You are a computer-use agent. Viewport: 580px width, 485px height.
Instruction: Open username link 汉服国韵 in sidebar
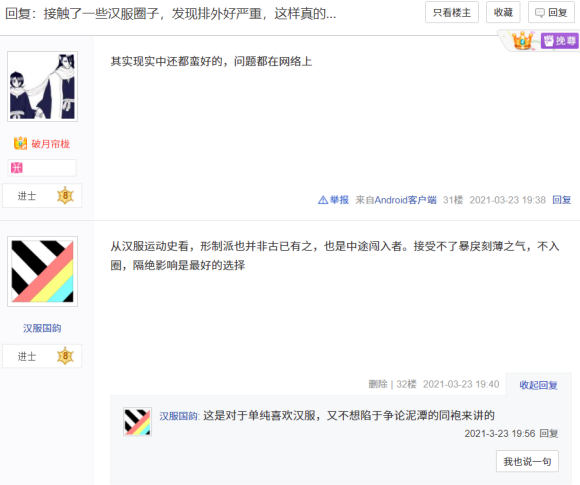pos(42,328)
